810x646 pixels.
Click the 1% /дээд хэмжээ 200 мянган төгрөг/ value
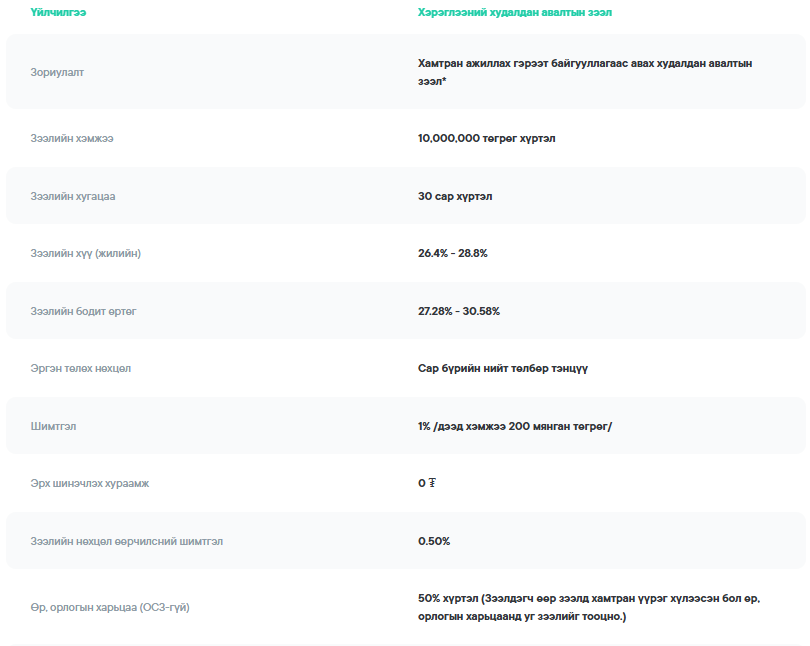pyautogui.click(x=515, y=426)
